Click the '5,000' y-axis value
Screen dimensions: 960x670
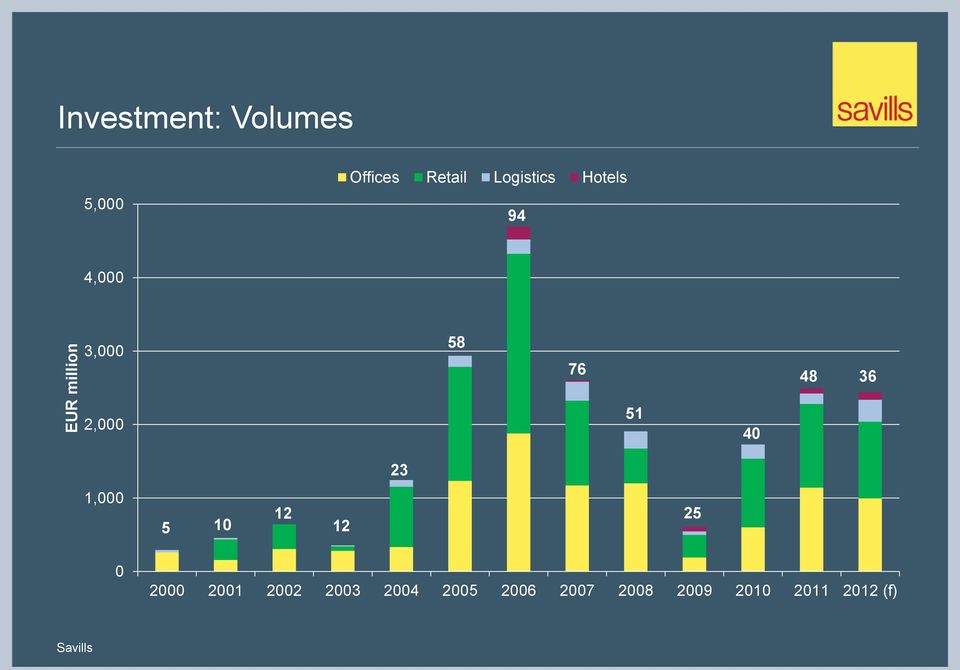104,204
